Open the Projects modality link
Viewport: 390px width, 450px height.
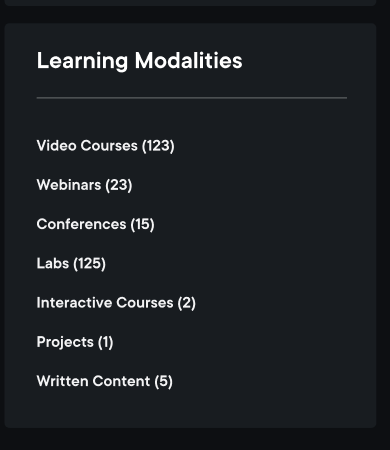(x=75, y=342)
